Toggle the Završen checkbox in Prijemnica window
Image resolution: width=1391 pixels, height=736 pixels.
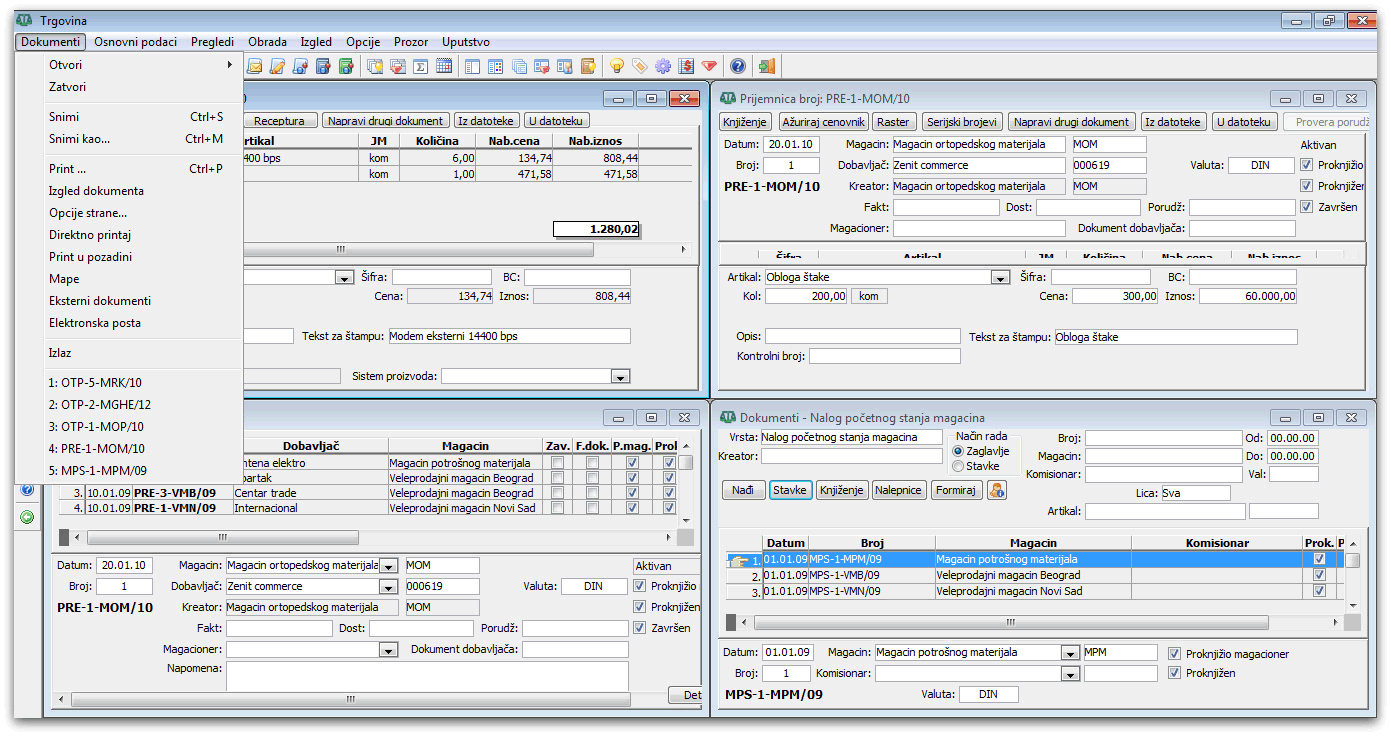tap(1306, 207)
